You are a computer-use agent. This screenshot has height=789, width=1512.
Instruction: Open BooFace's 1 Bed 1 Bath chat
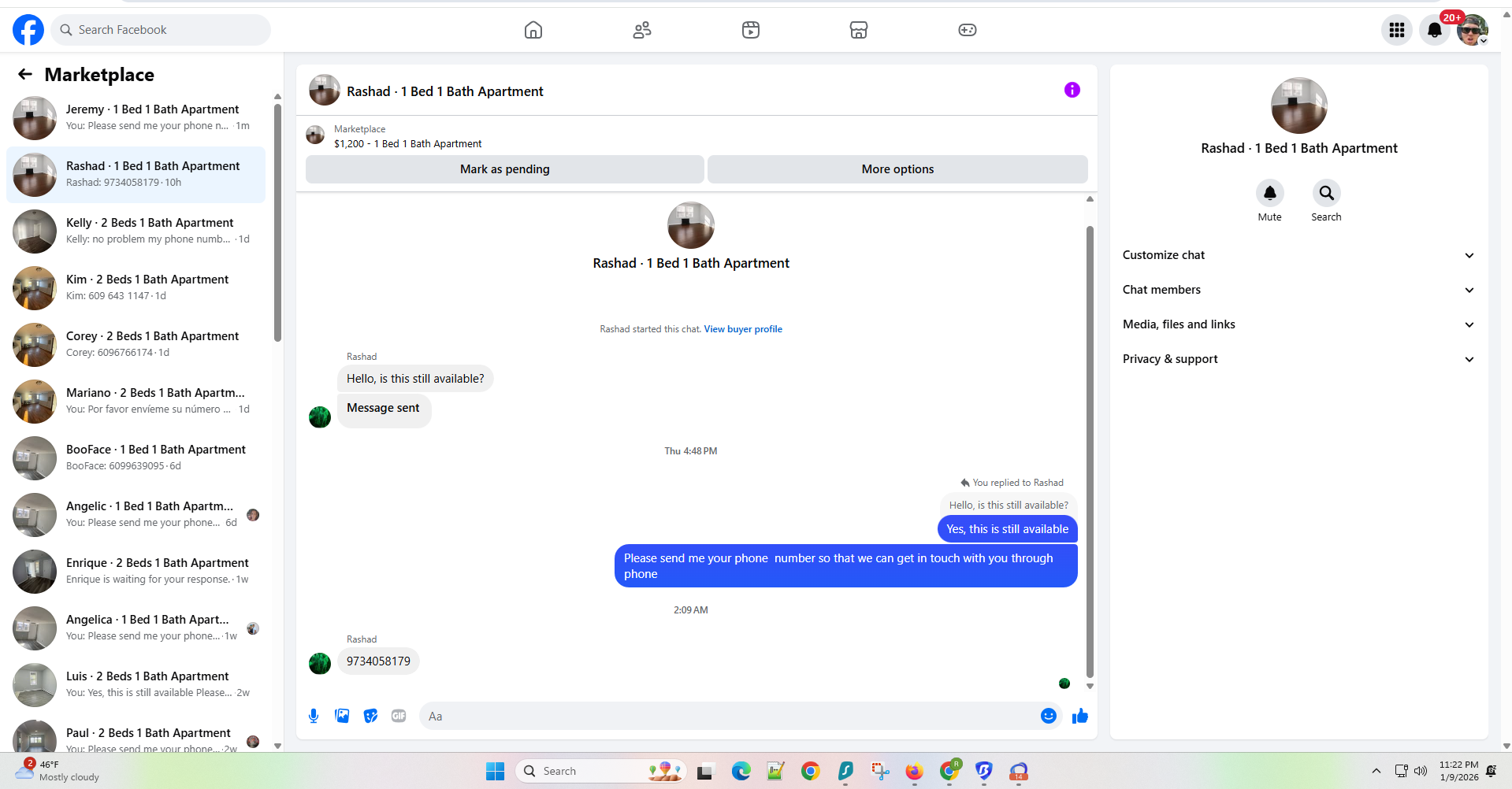point(136,458)
